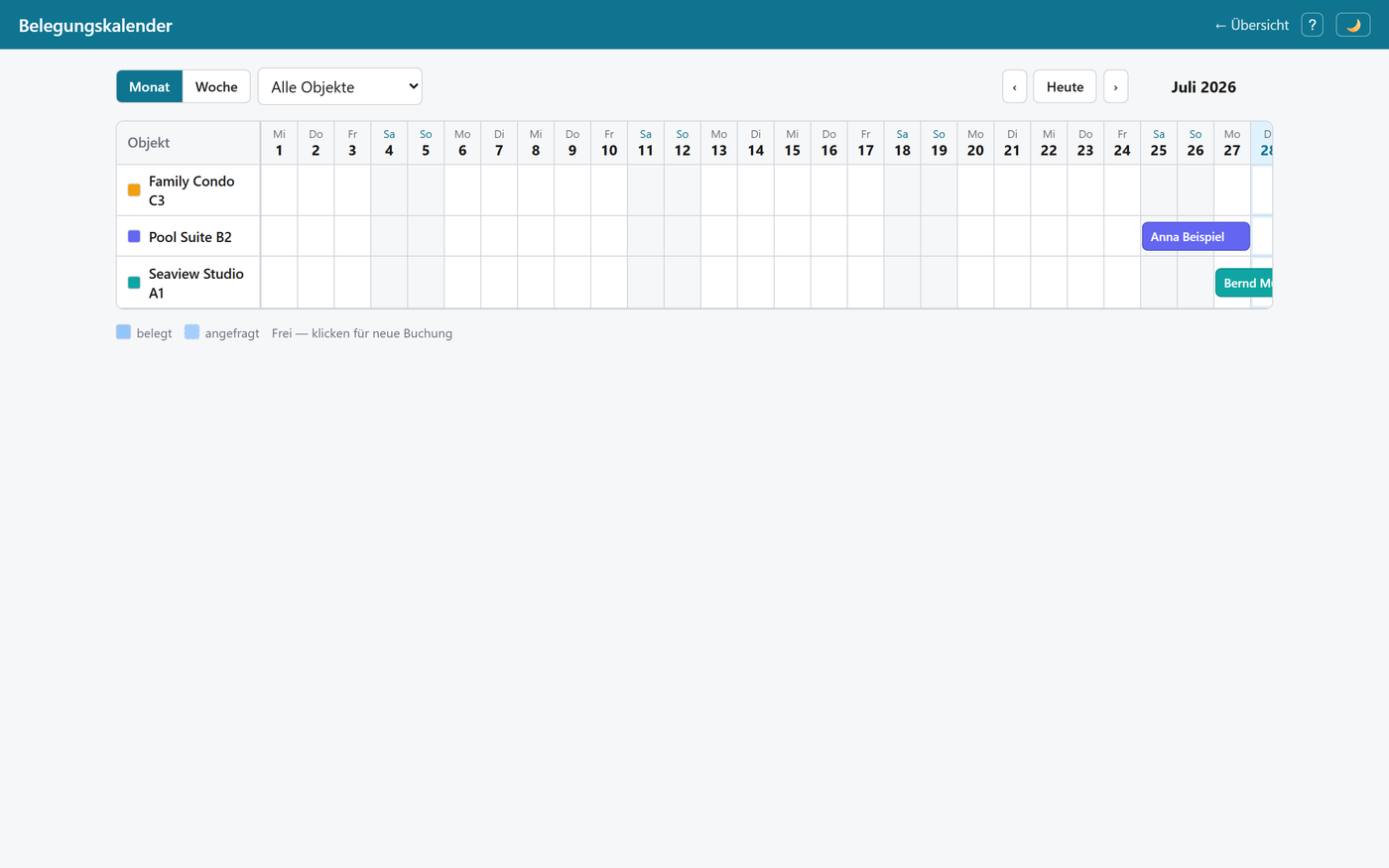Screen dimensions: 1389x868
Task: Click the belegt legend swatch
Action: pos(123,332)
